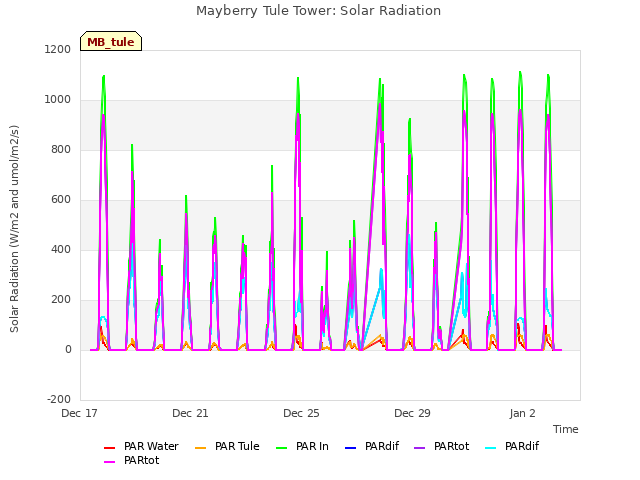Click the 'Time' x-axis title

tap(565, 429)
